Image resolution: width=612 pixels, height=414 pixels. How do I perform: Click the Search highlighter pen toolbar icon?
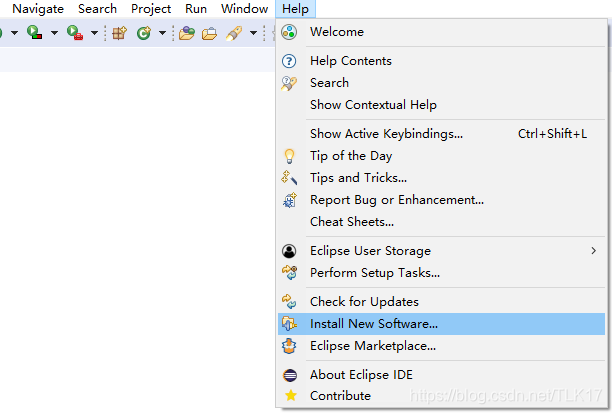[x=234, y=33]
